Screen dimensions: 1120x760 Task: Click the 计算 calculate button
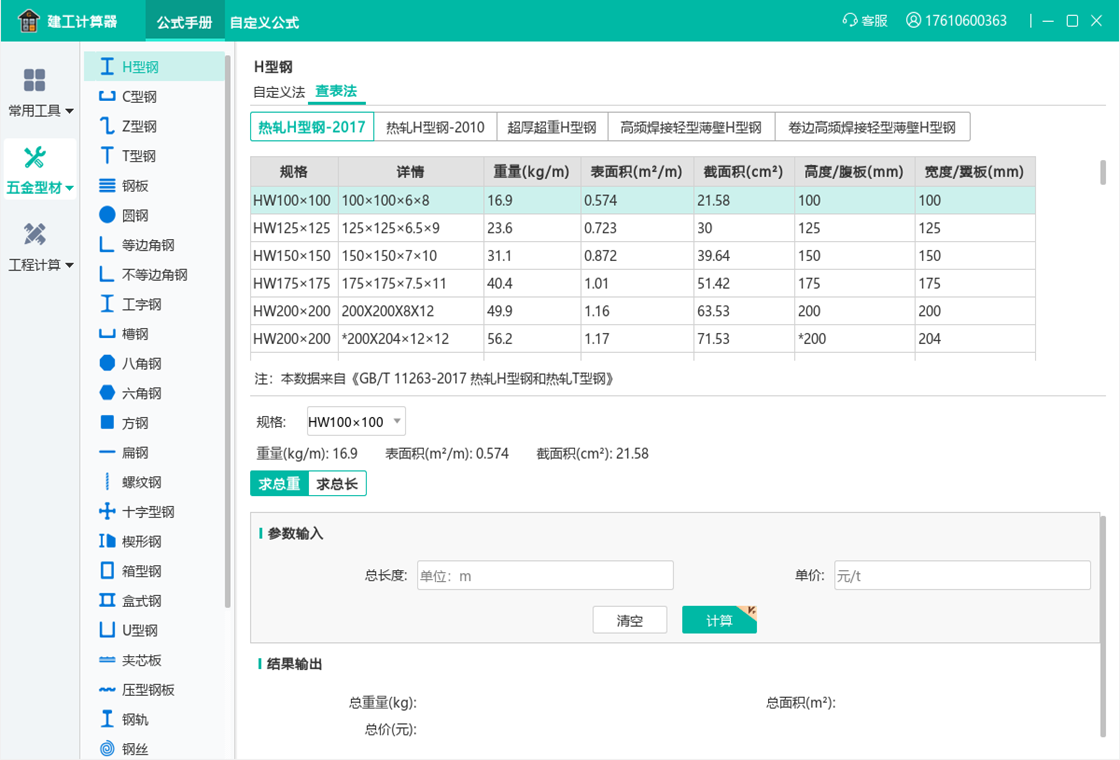719,620
